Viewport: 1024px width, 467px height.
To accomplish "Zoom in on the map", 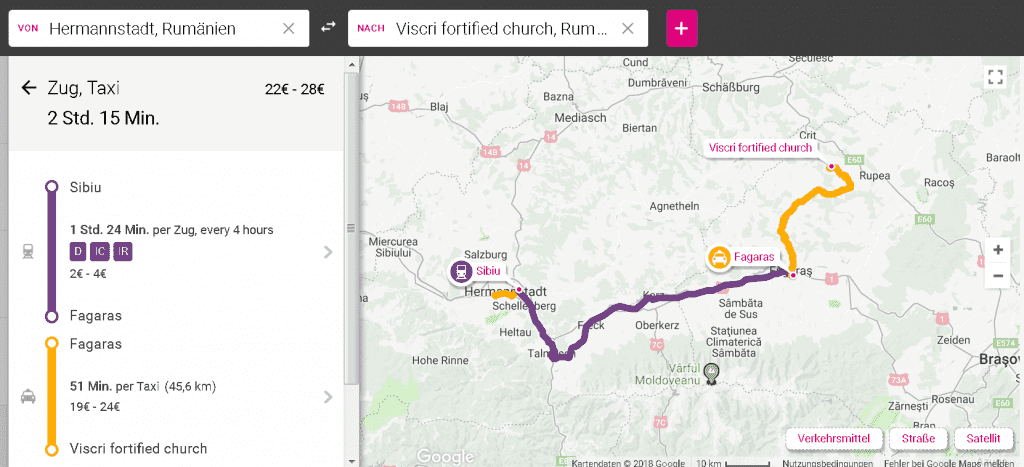I will [x=997, y=249].
